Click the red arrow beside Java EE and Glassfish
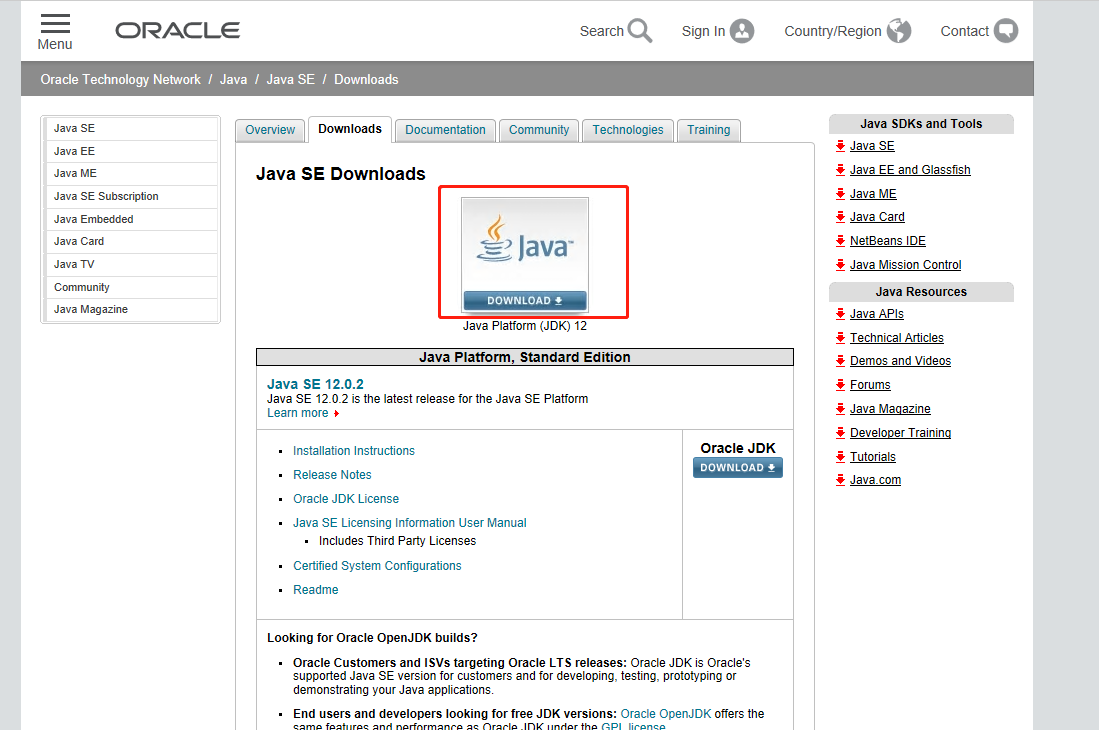The width and height of the screenshot is (1099, 730). pyautogui.click(x=840, y=170)
